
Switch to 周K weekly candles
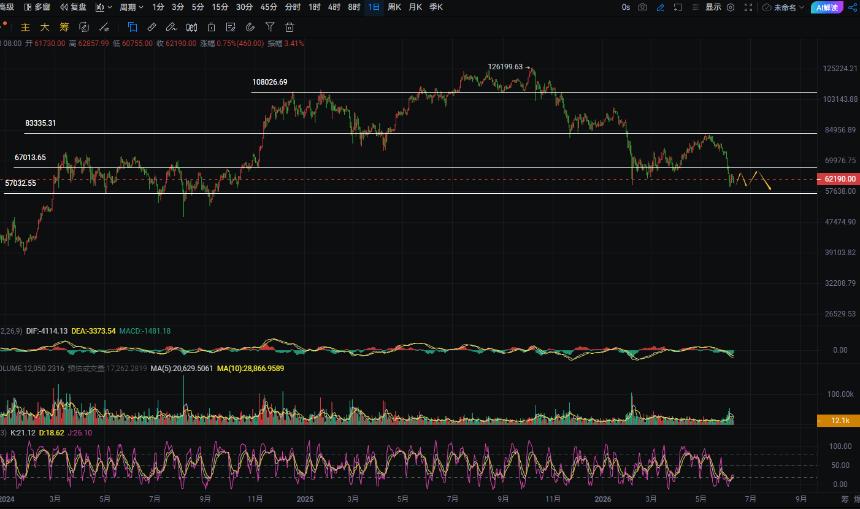[394, 7]
